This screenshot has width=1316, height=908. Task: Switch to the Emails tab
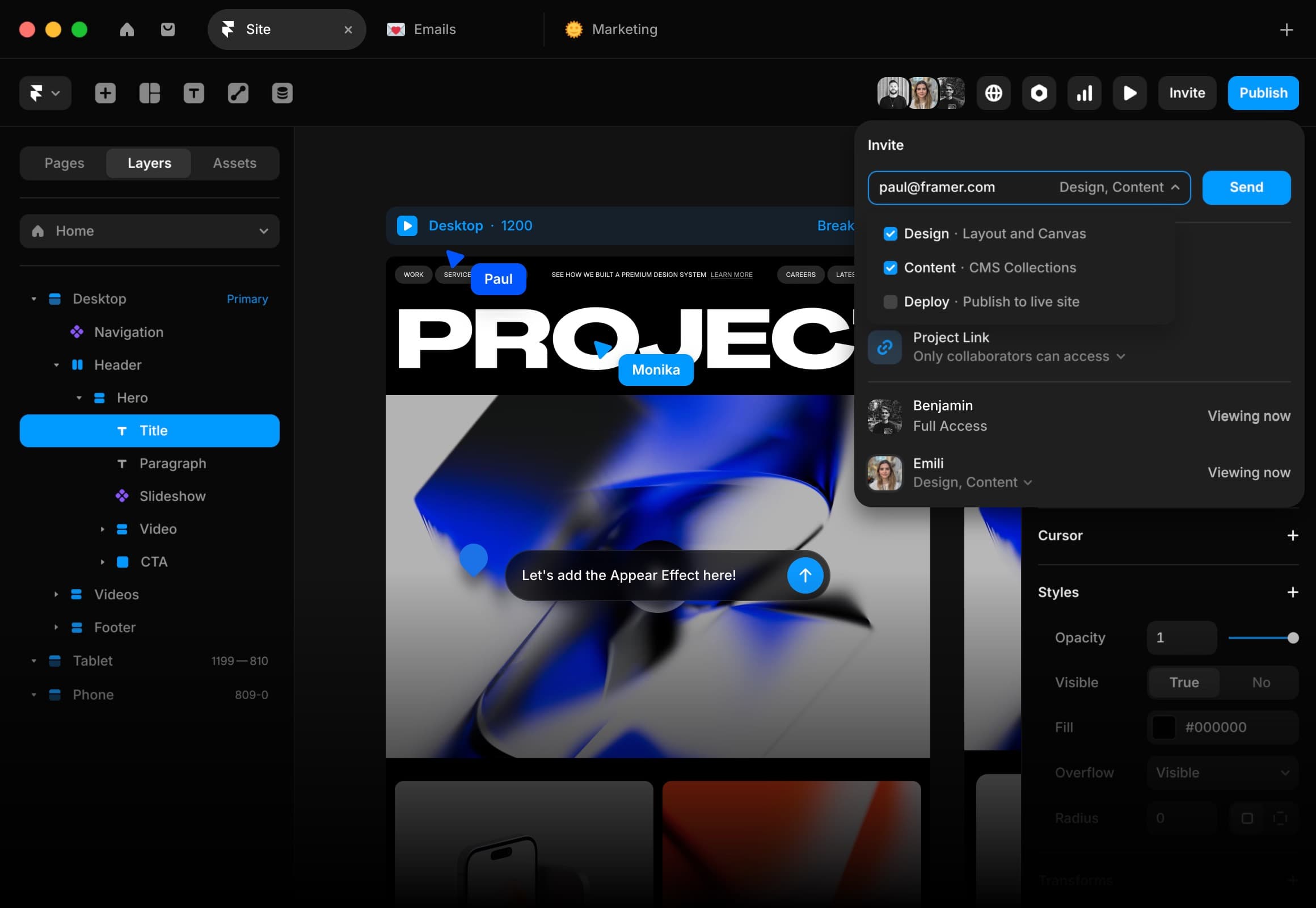435,30
